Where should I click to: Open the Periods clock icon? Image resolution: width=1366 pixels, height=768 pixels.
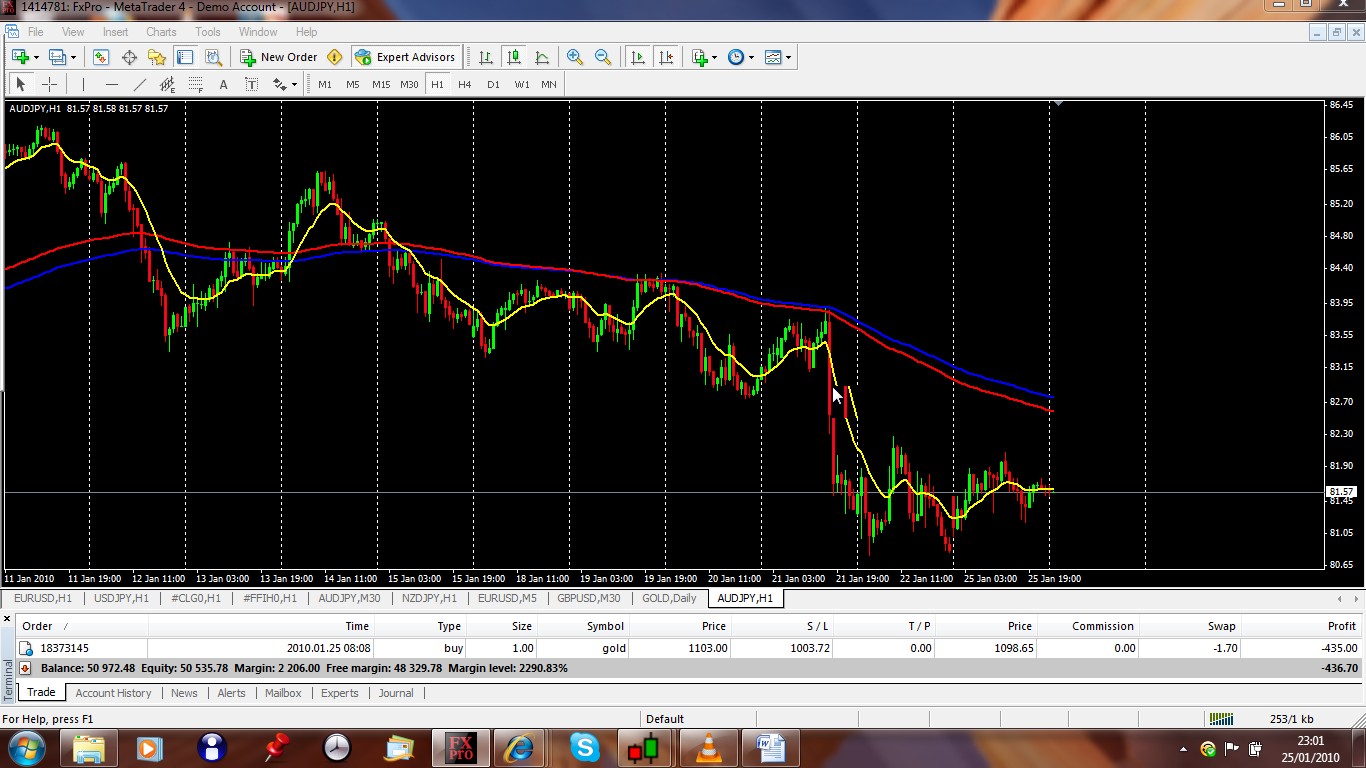736,57
